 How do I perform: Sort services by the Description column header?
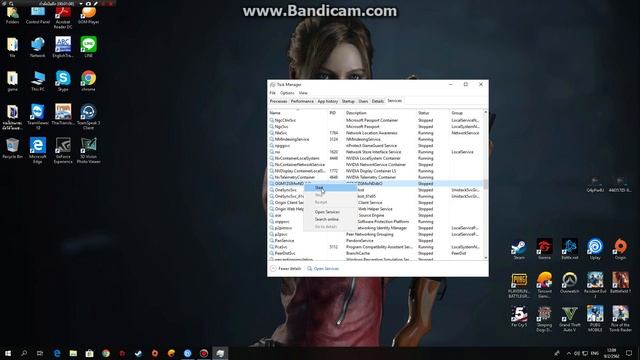coord(380,113)
